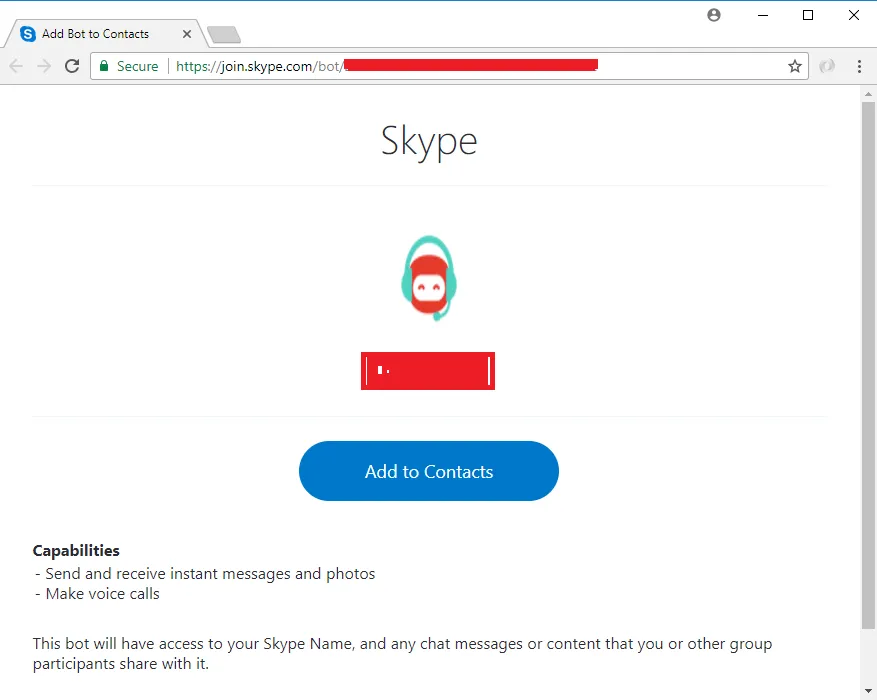The width and height of the screenshot is (877, 700).
Task: Select the Add Bot to Contacts tab
Action: (x=106, y=34)
